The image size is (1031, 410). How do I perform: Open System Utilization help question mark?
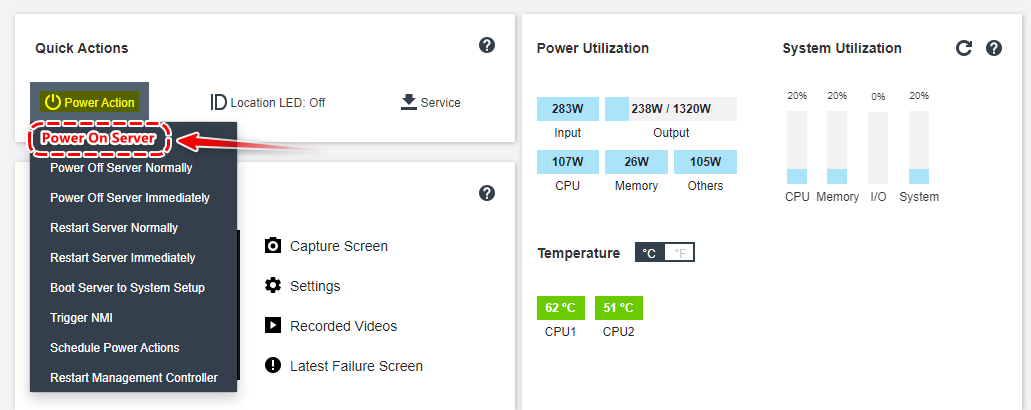tap(994, 48)
